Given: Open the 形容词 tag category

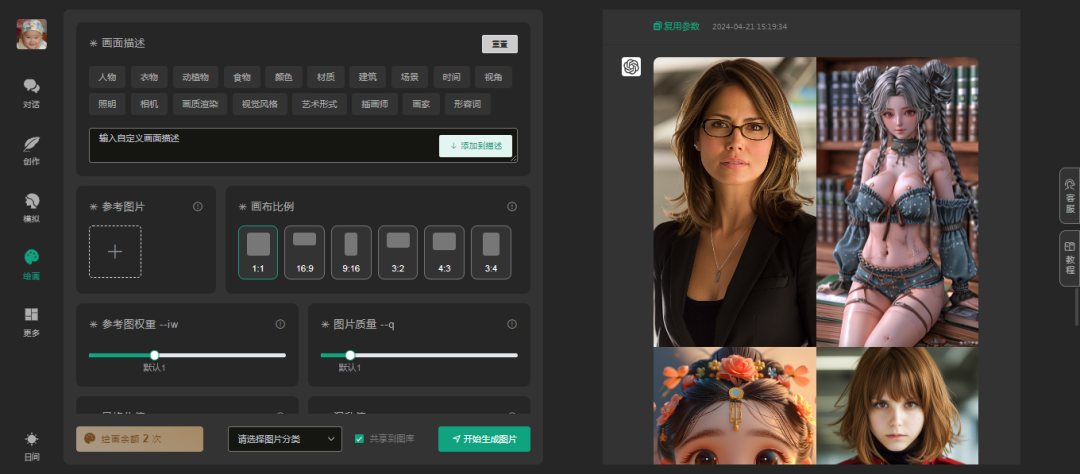Looking at the screenshot, I should [468, 104].
